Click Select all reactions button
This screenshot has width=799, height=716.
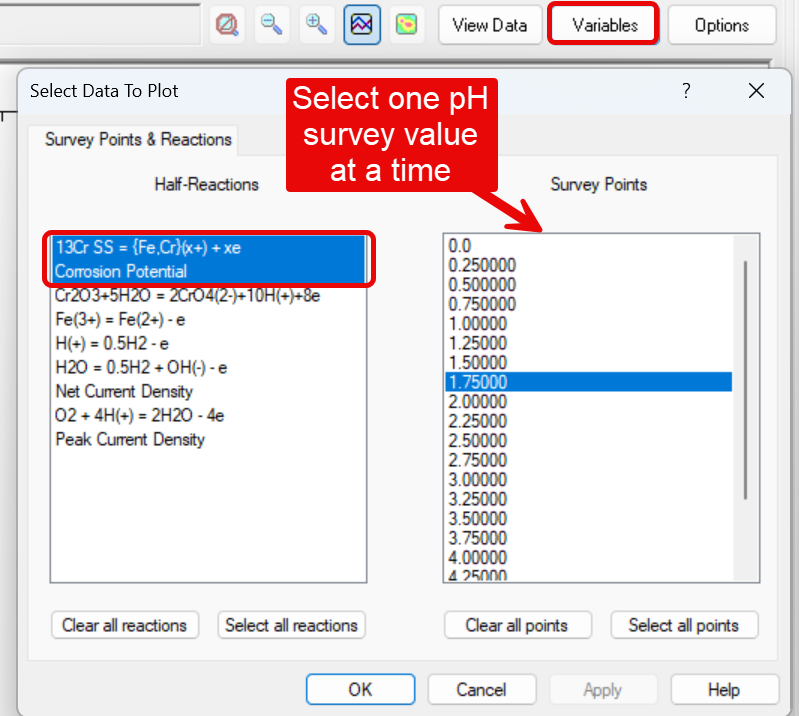291,625
